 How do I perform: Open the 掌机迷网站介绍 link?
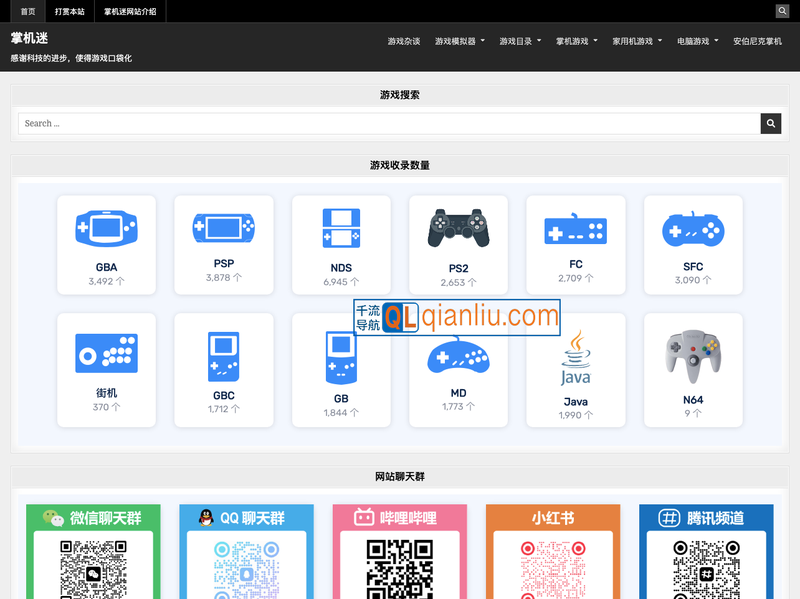click(x=130, y=11)
